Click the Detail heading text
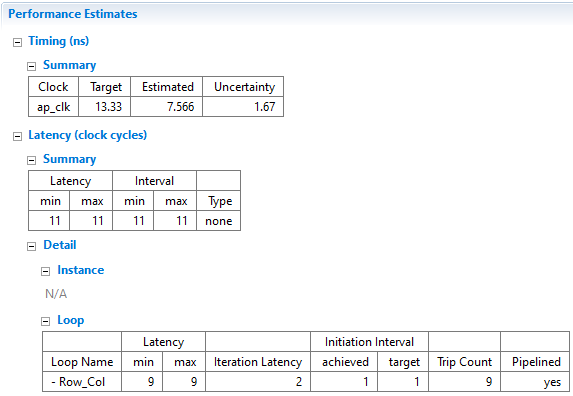This screenshot has height=396, width=573. [60, 245]
